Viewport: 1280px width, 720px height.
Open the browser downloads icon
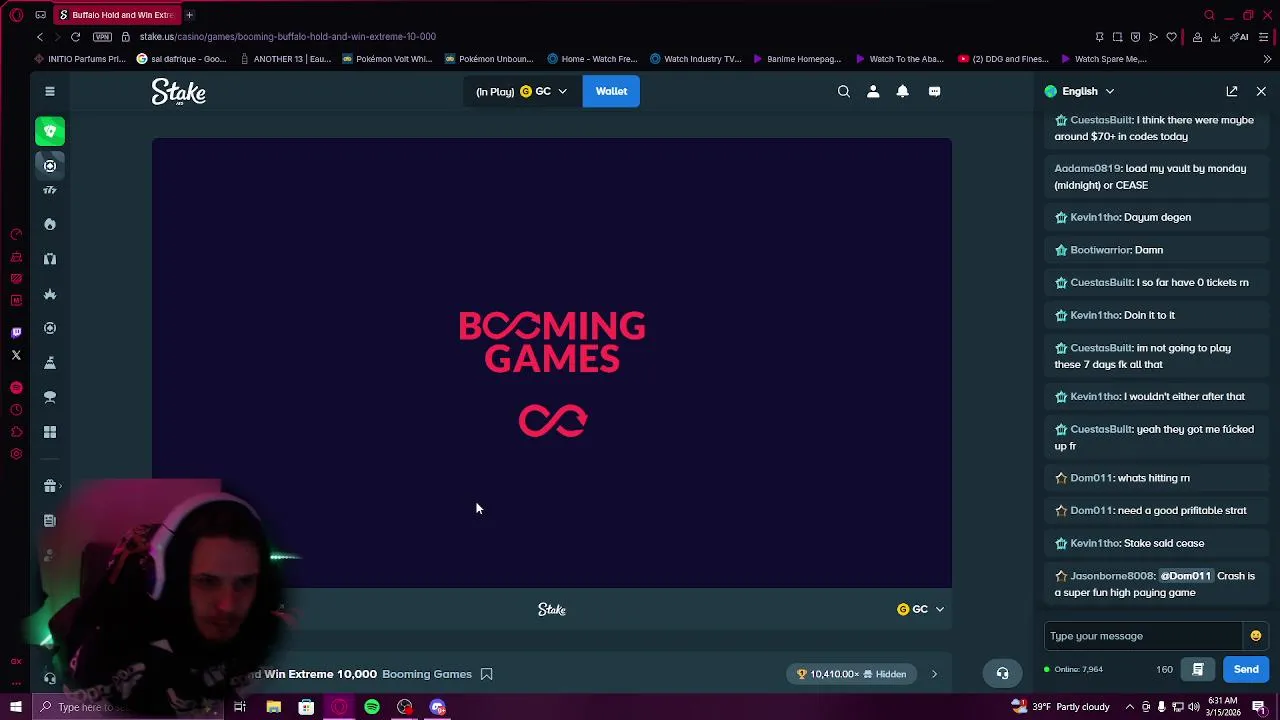click(1215, 37)
